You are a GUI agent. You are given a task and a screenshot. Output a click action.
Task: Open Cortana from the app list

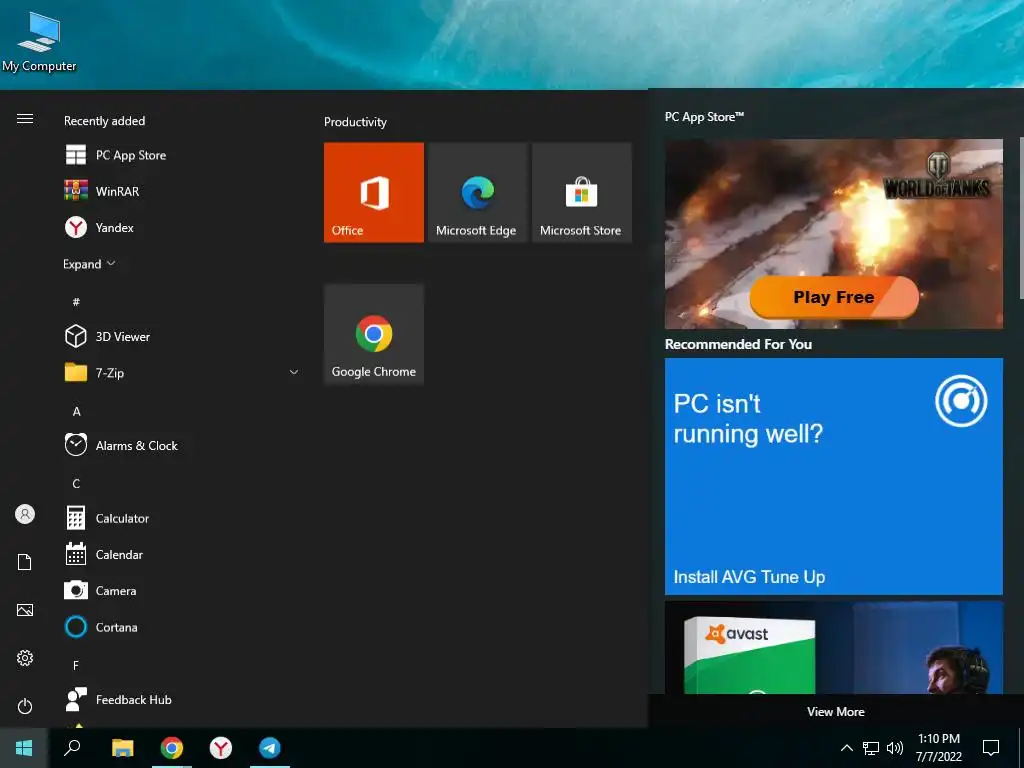click(182, 627)
